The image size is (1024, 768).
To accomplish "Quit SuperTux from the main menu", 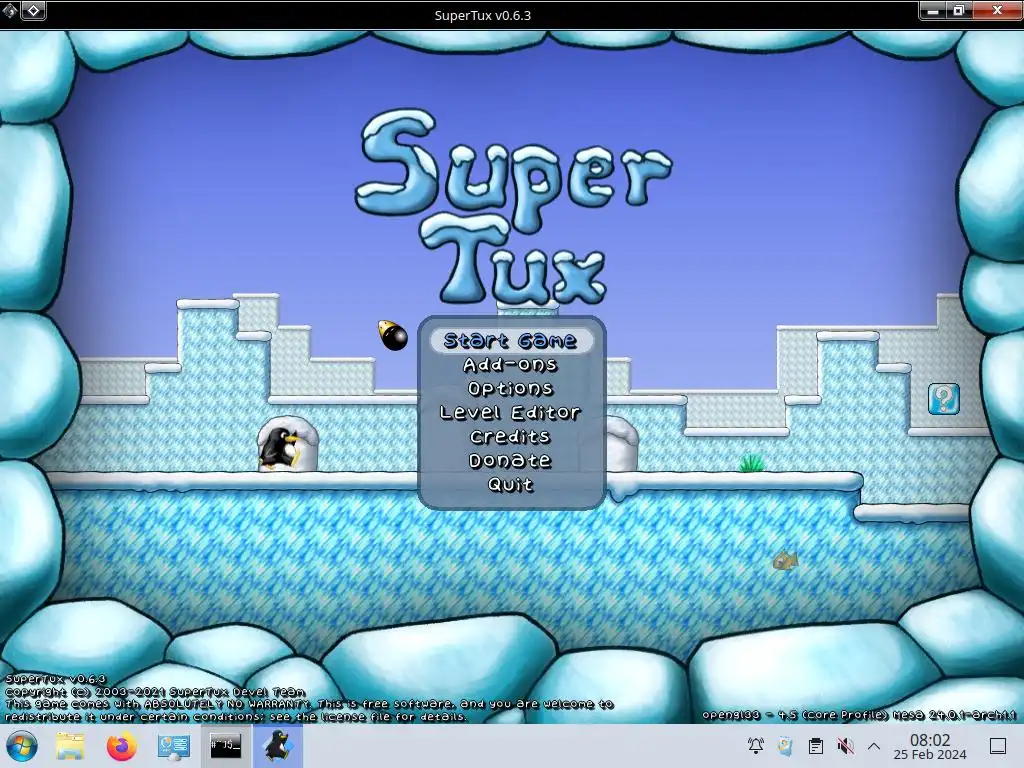I will (511, 485).
